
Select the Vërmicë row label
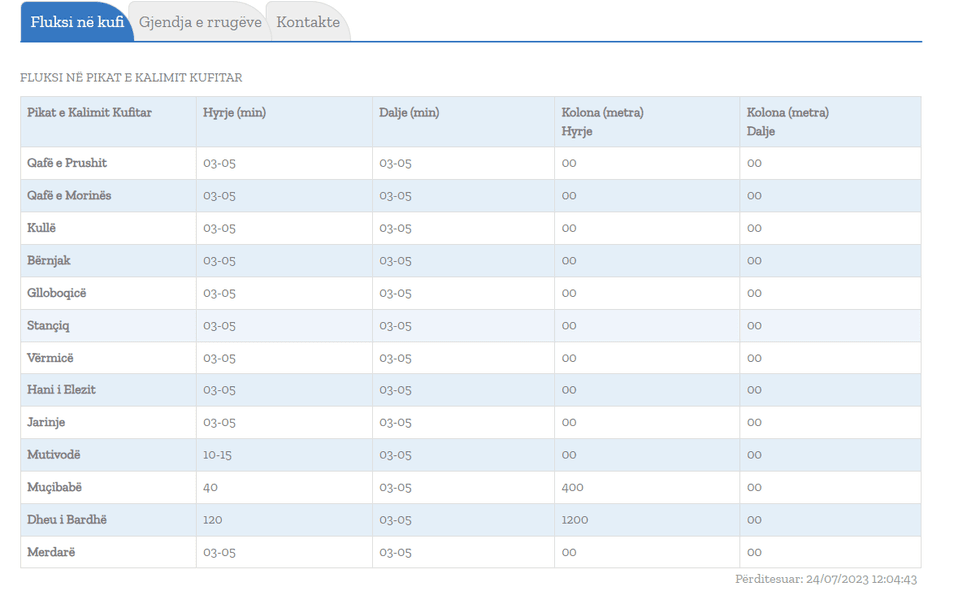point(50,358)
